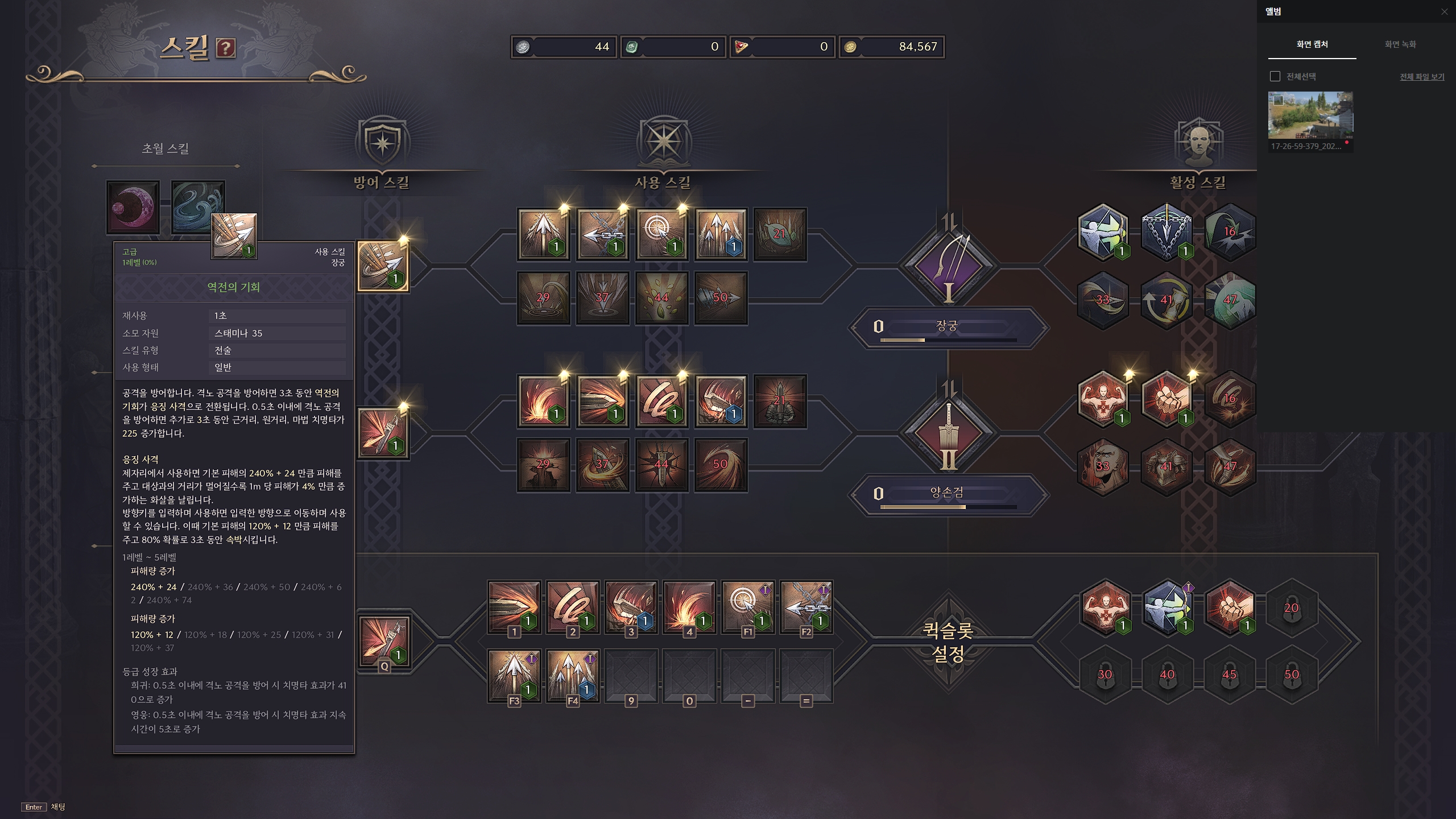Screen dimensions: 1456x819
Task: Open the 전체 파일 보기 link
Action: 1422,77
